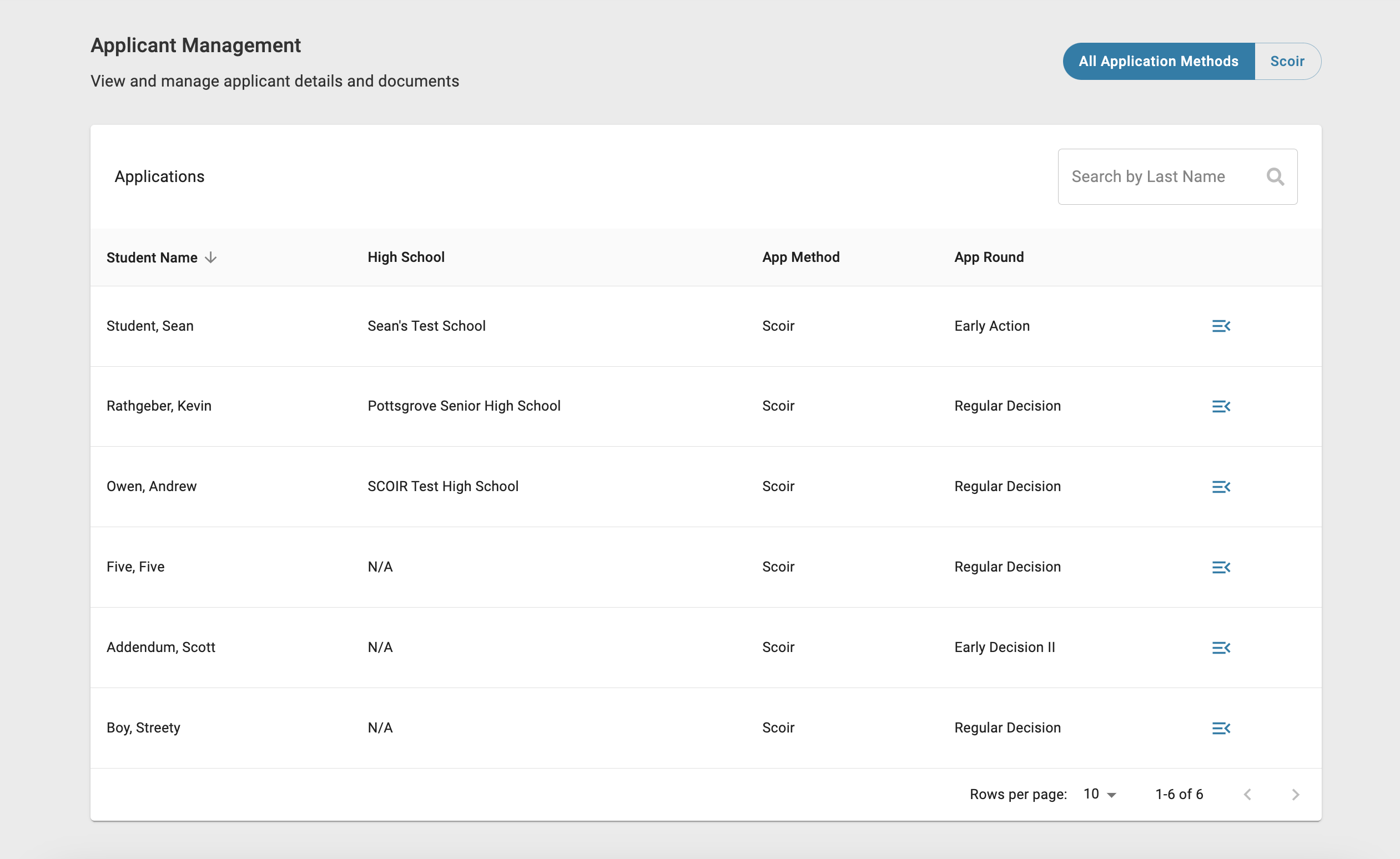
Task: Open details icon for Student, Sean row
Action: (1221, 326)
